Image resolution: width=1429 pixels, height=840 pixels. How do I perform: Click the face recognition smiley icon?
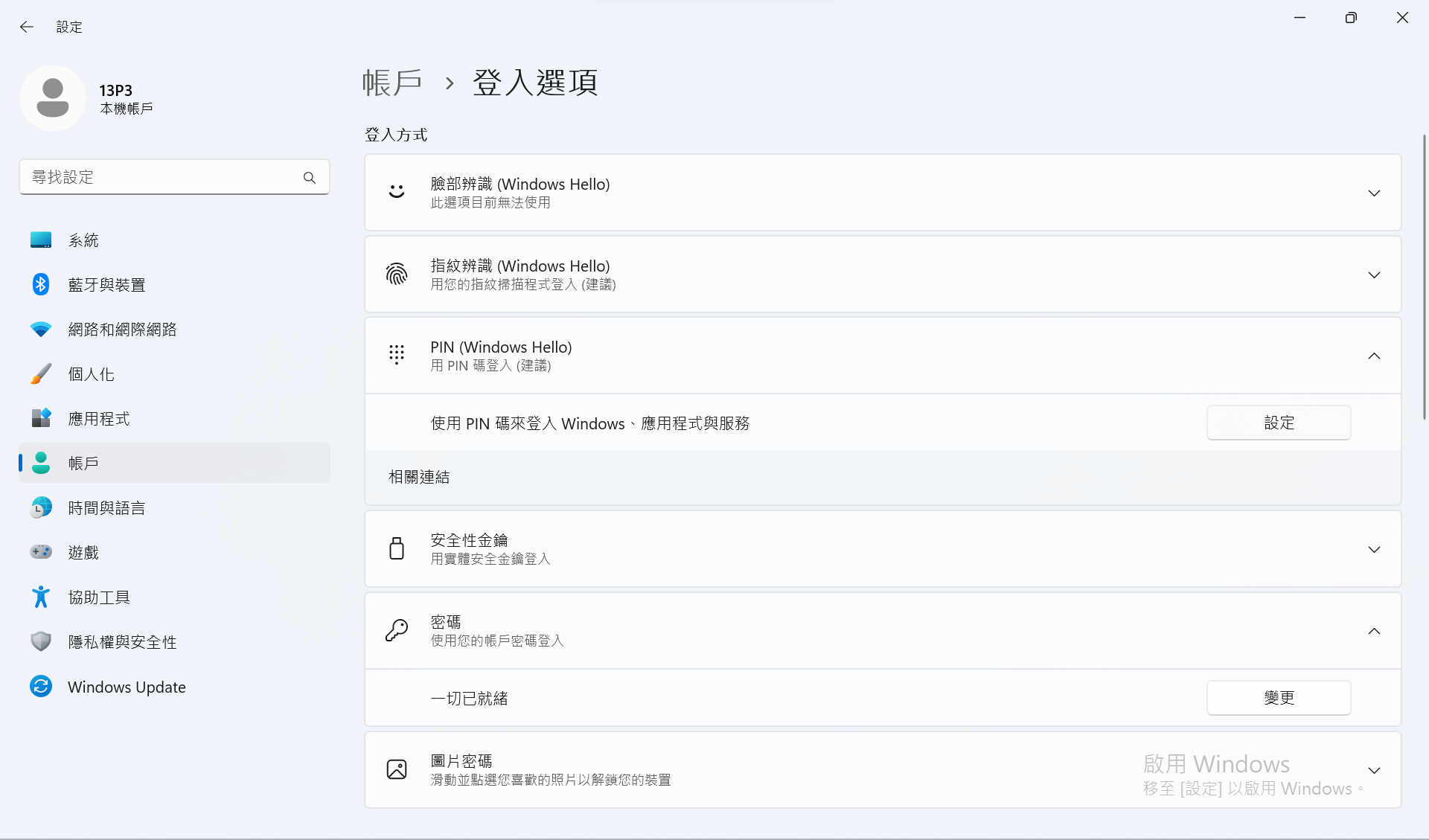click(397, 193)
